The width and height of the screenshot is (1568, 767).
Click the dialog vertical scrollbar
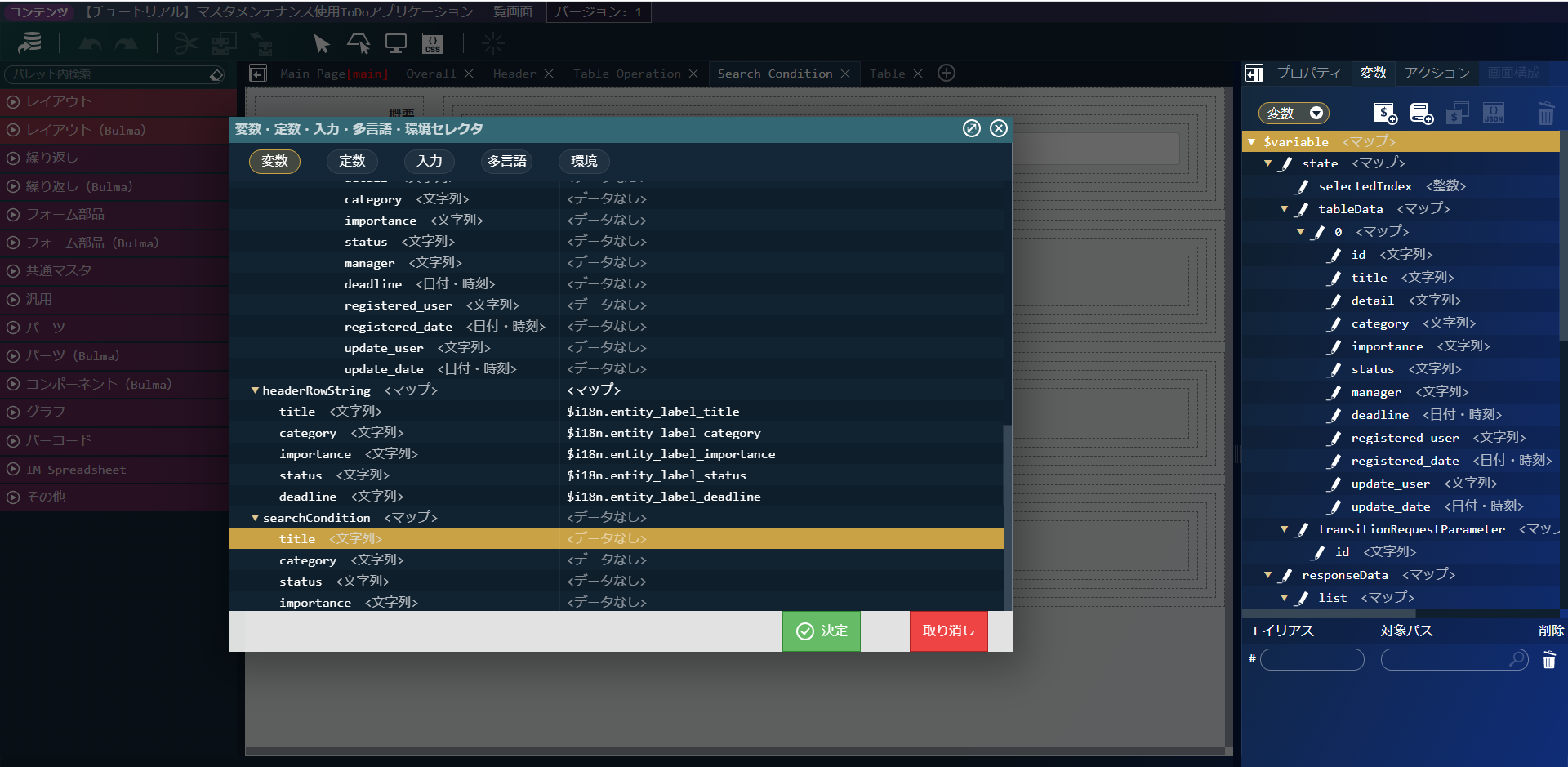[x=1008, y=517]
